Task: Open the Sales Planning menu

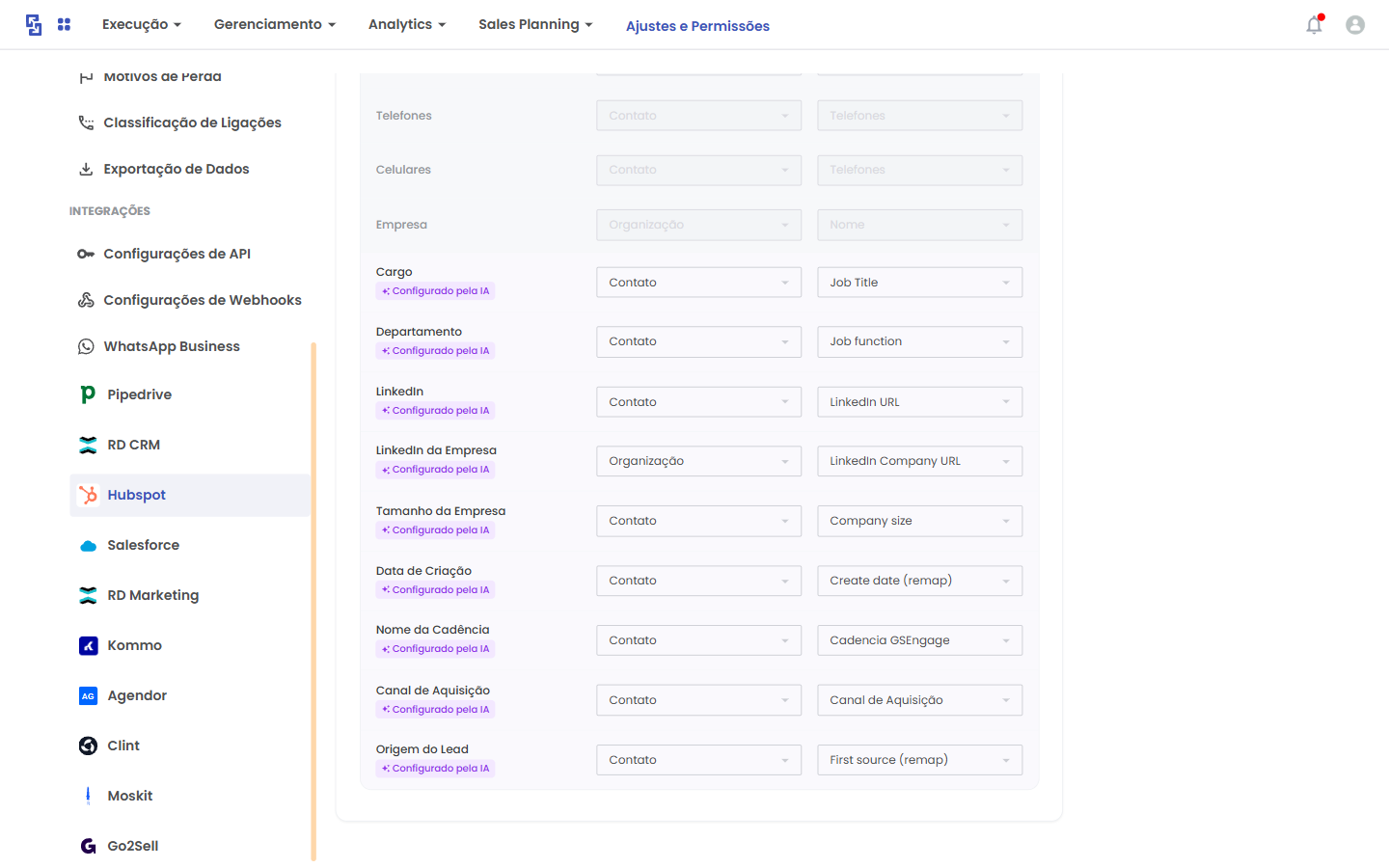Action: [535, 24]
